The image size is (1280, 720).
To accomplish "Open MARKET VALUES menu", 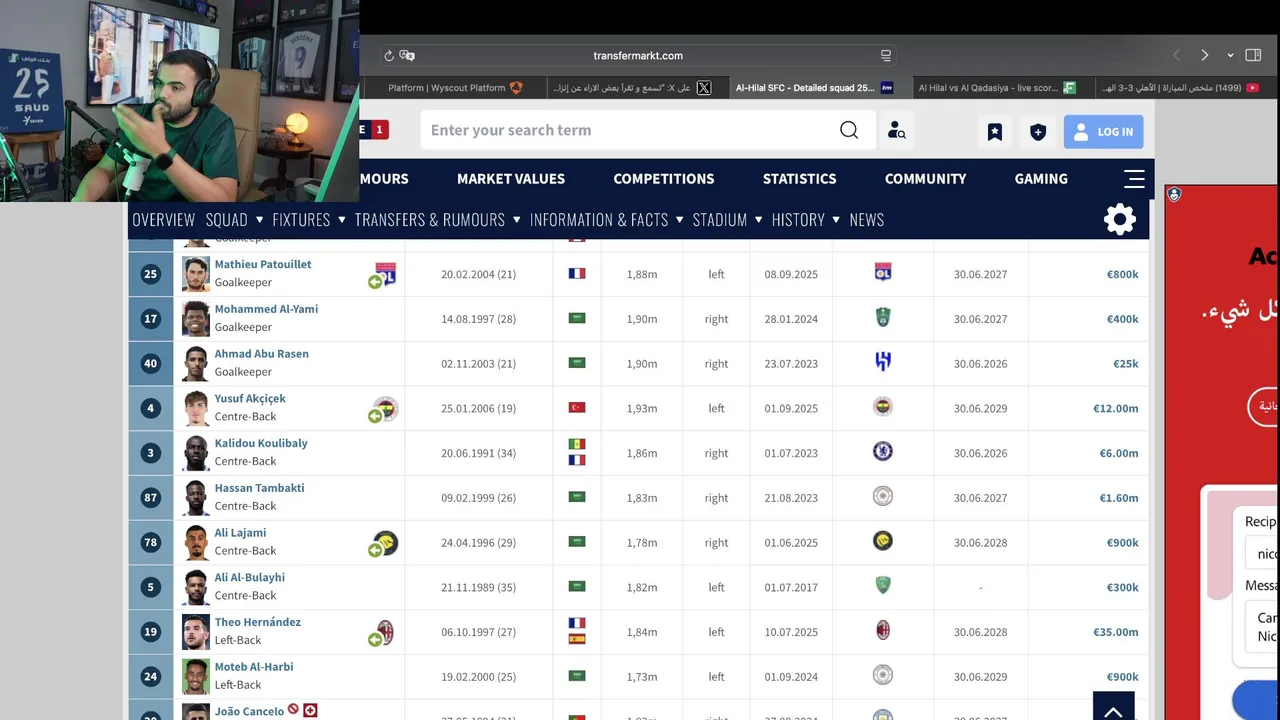I will (511, 179).
